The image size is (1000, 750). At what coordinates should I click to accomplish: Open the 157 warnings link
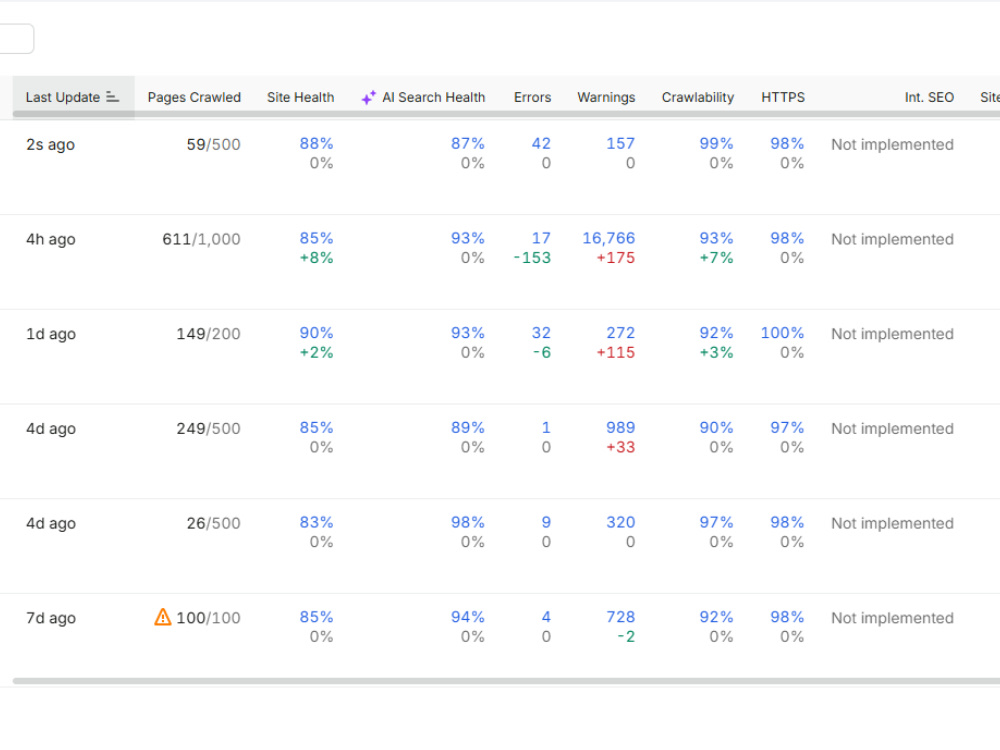[620, 143]
